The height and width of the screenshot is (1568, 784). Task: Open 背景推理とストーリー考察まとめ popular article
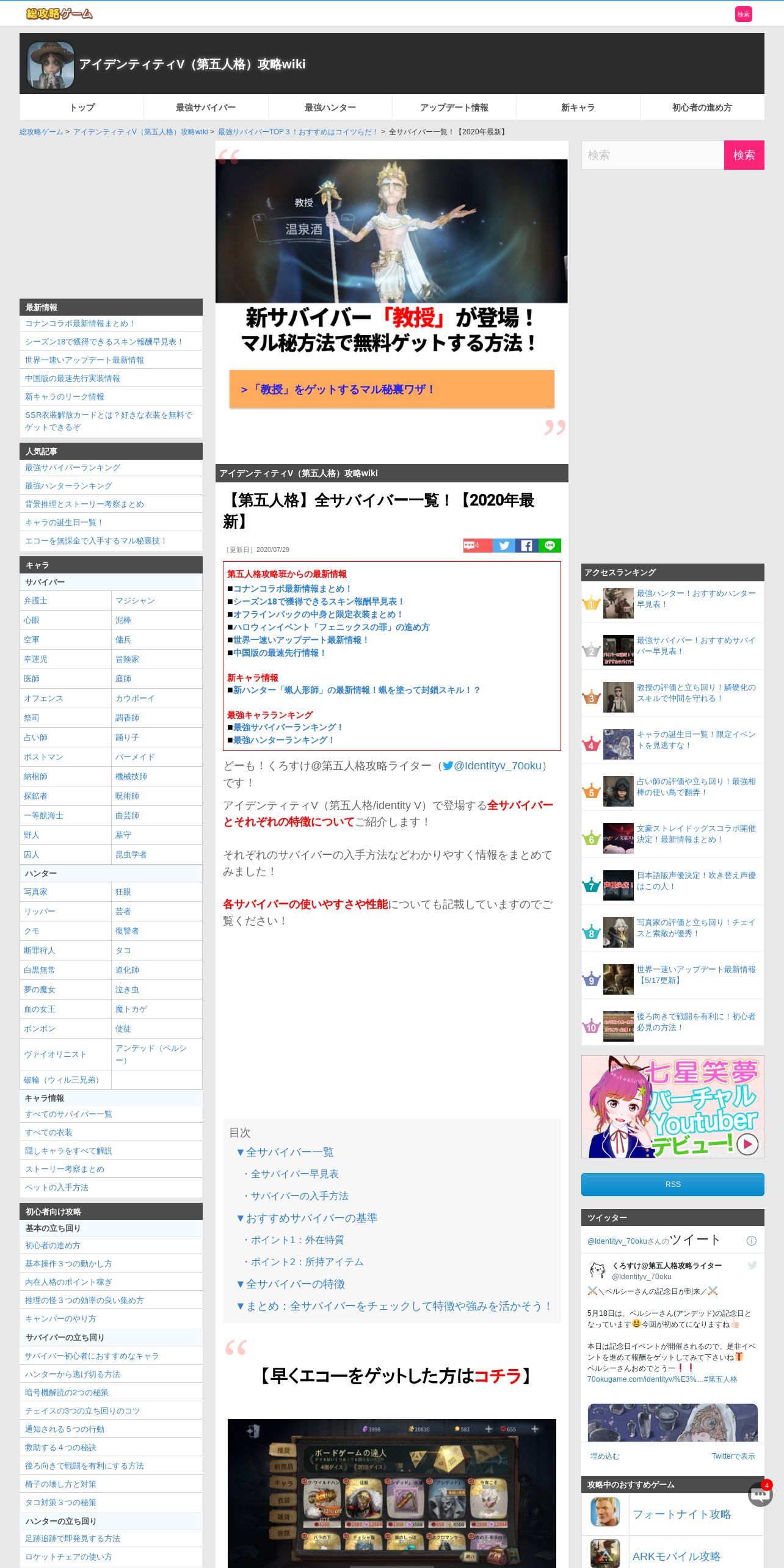coord(84,504)
